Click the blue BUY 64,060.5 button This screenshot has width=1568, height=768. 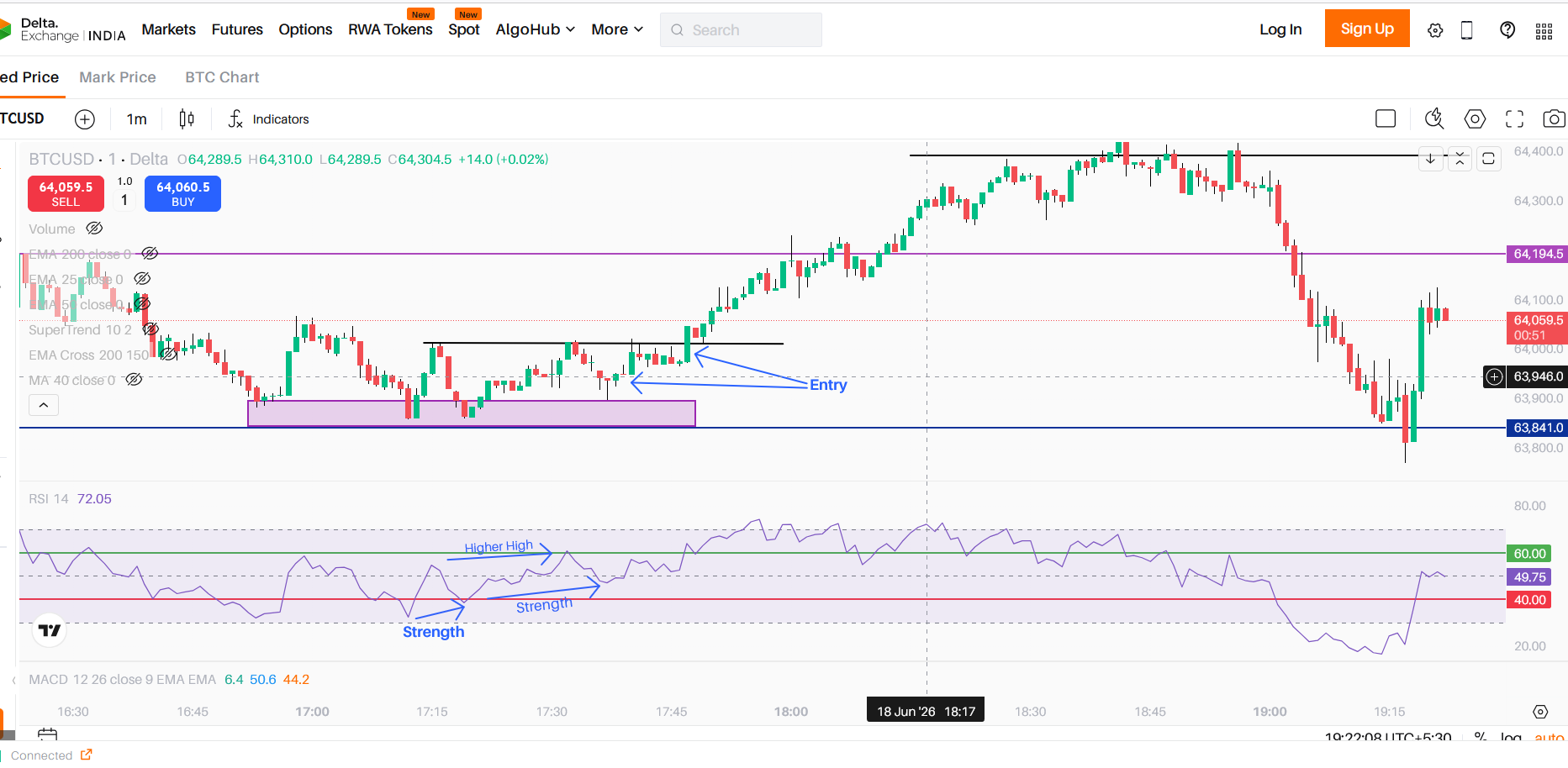coord(182,193)
